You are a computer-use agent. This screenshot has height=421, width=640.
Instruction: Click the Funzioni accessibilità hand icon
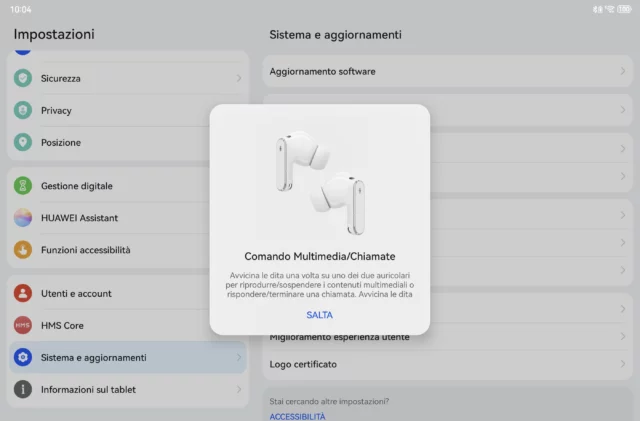[x=23, y=250]
